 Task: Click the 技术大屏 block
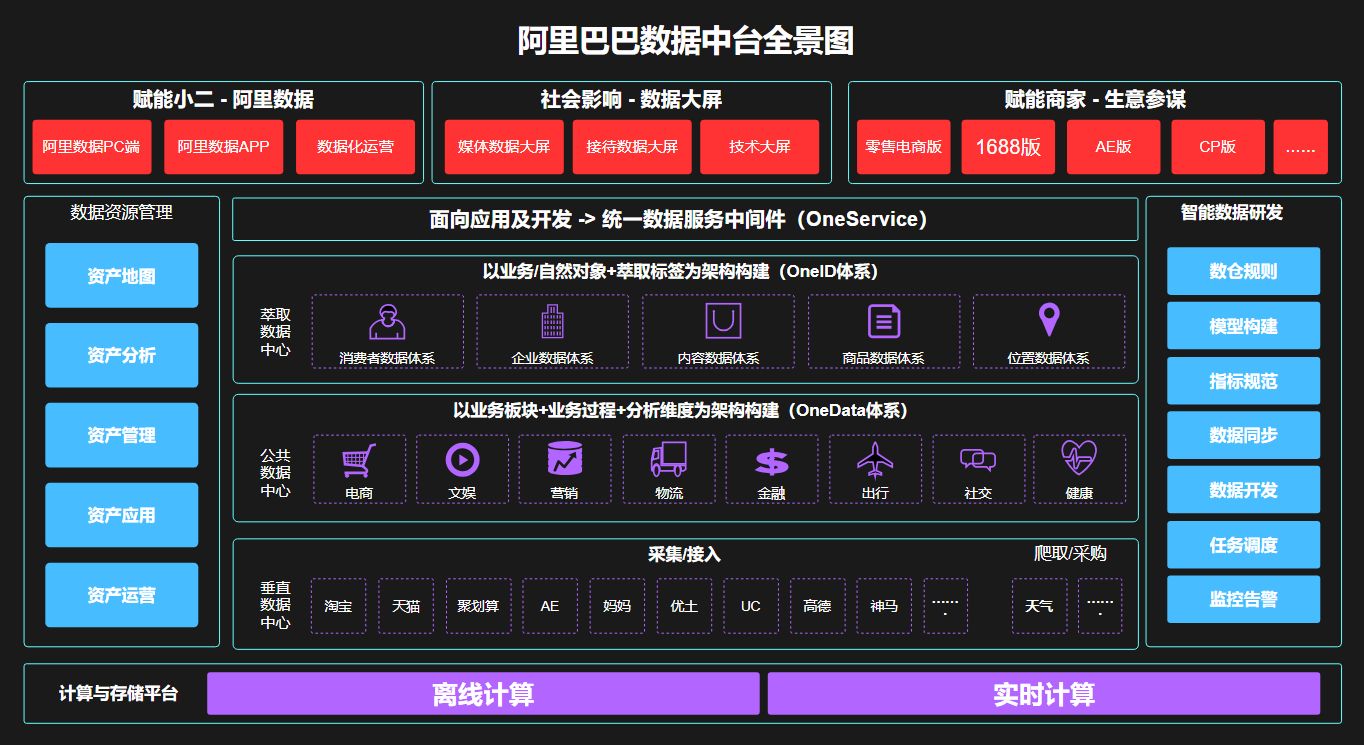[760, 147]
